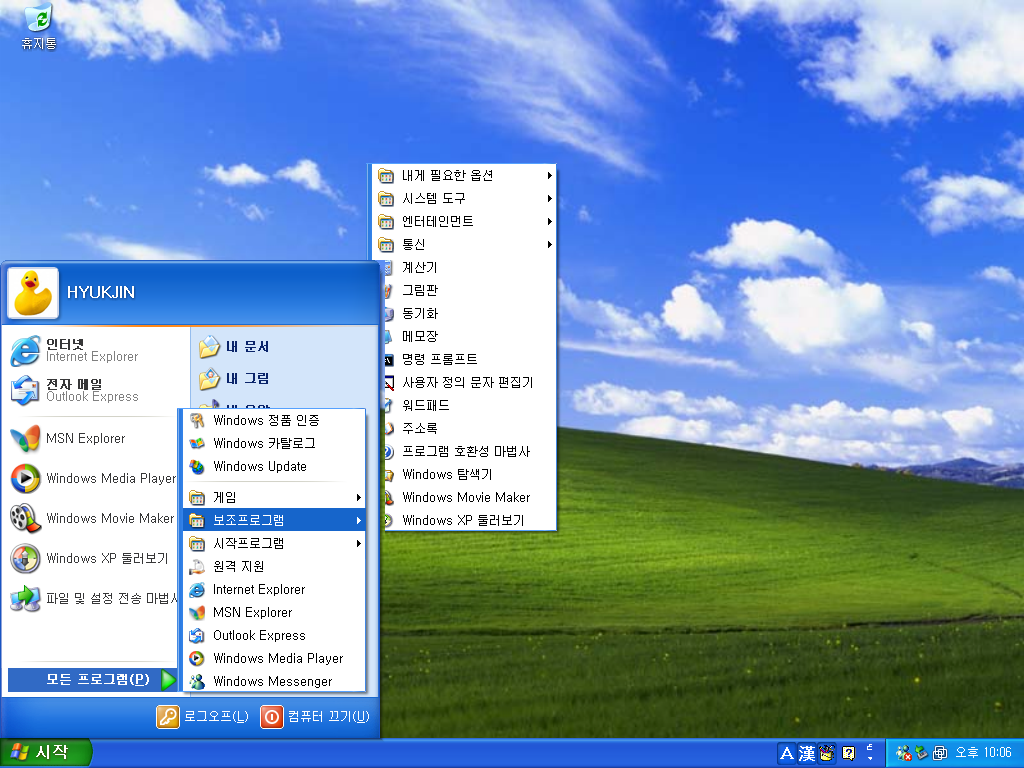Select Windows Messenger in programs list

[274, 681]
